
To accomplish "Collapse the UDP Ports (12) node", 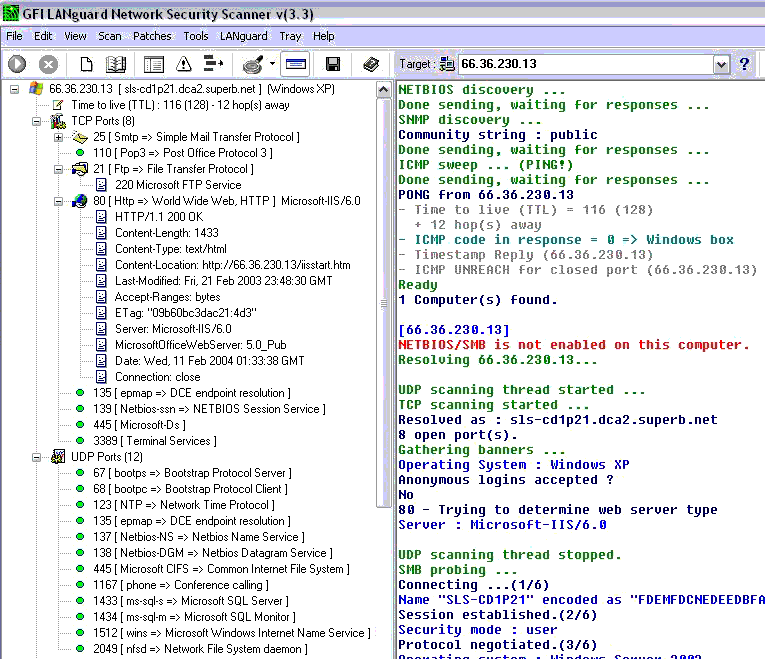I will 37,457.
